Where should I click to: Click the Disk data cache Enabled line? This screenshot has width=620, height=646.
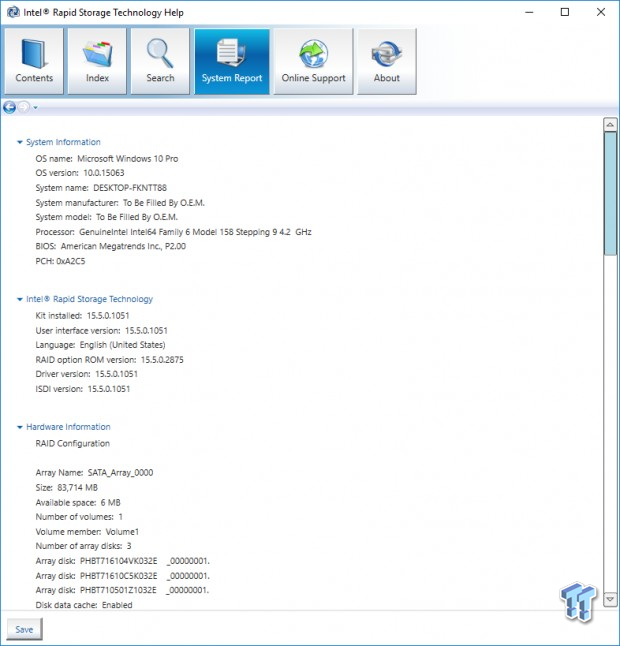click(x=84, y=605)
